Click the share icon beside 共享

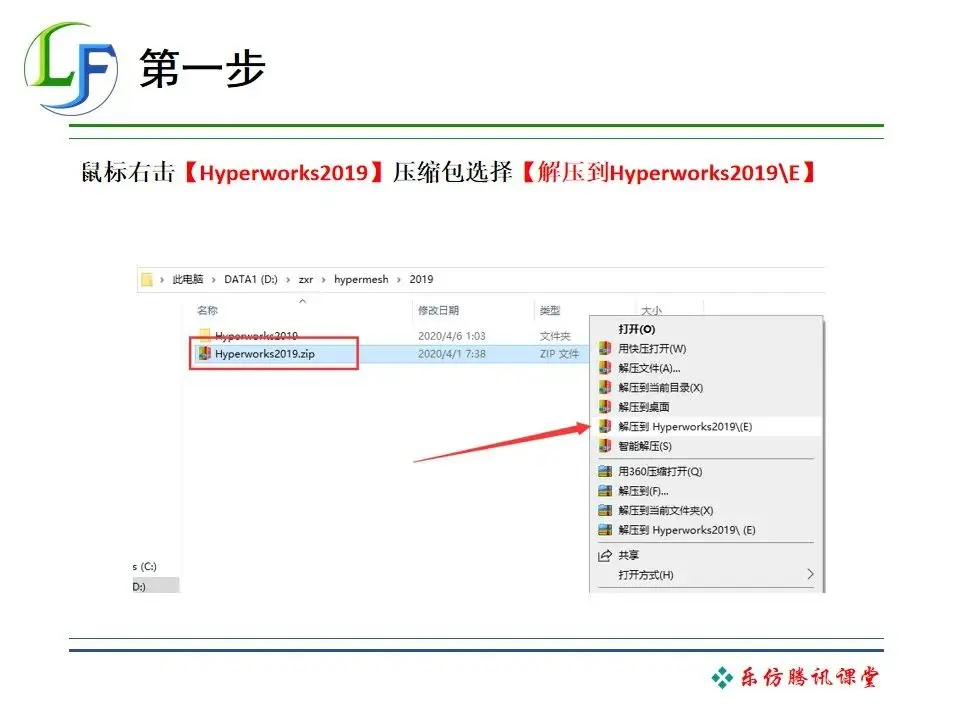[x=605, y=555]
